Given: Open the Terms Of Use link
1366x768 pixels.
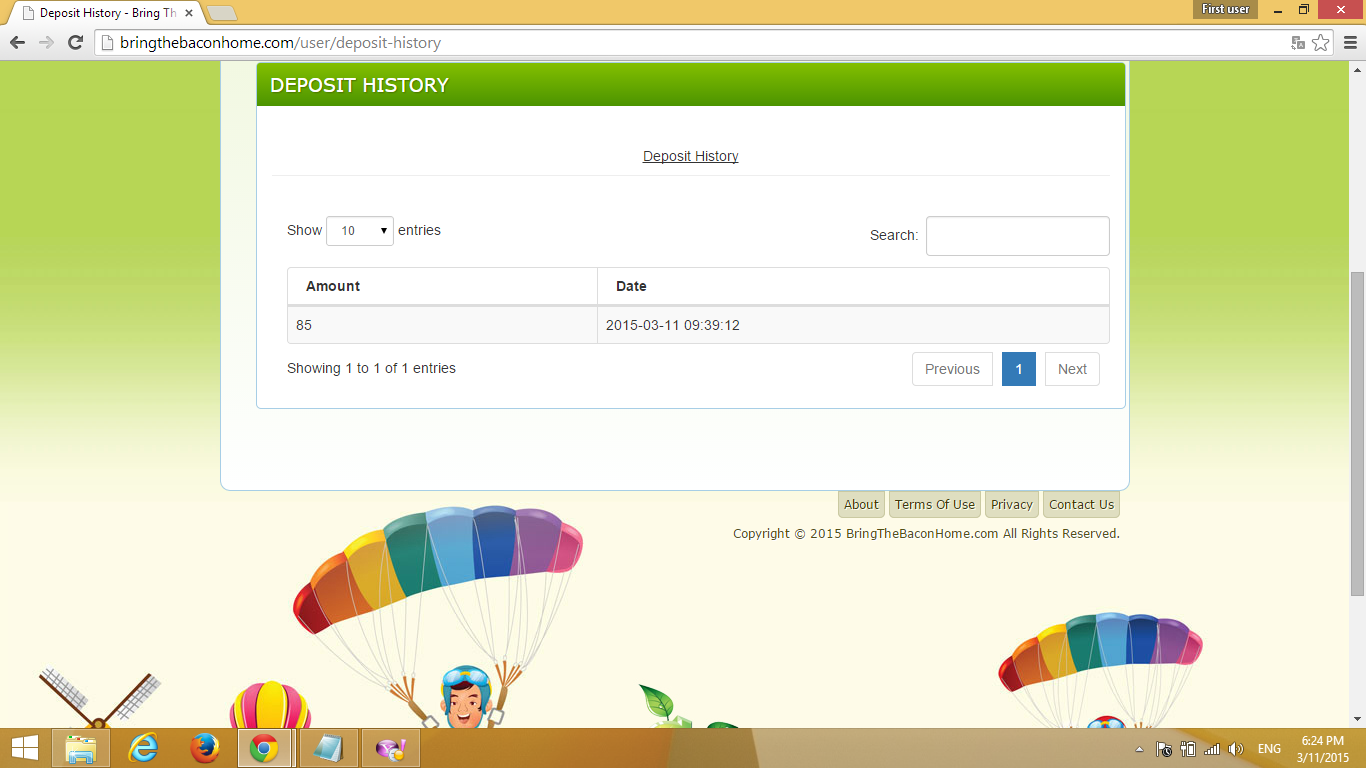Looking at the screenshot, I should coord(934,504).
